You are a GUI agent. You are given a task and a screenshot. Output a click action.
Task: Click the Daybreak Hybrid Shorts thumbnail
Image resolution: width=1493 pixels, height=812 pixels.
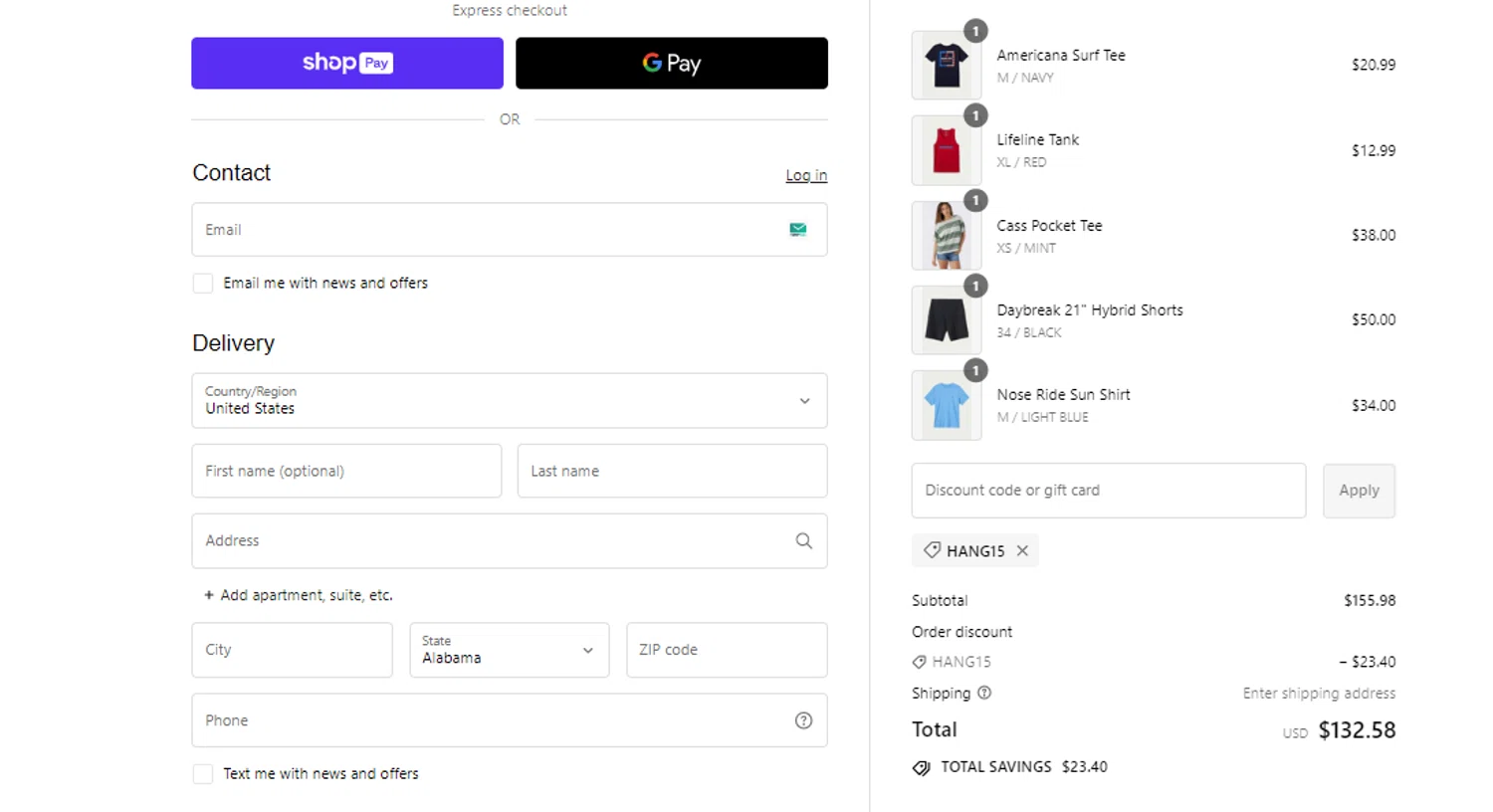[946, 320]
